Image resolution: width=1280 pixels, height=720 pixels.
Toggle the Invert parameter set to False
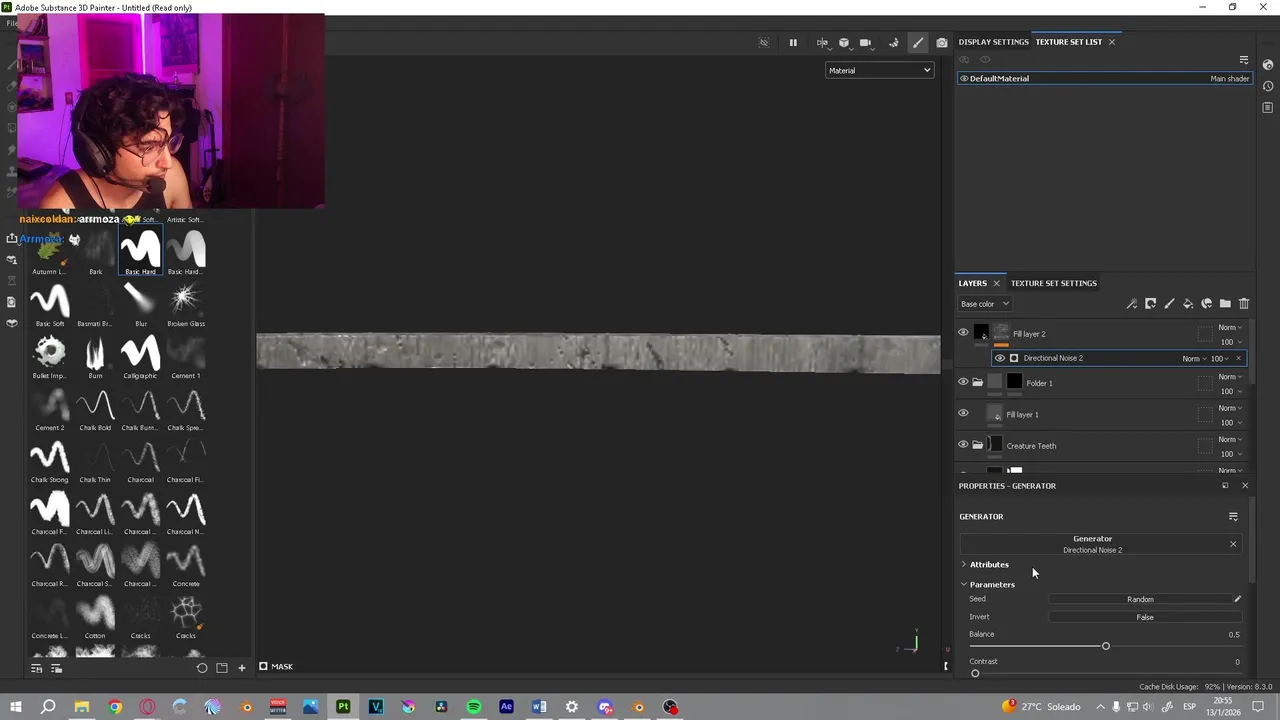1145,617
